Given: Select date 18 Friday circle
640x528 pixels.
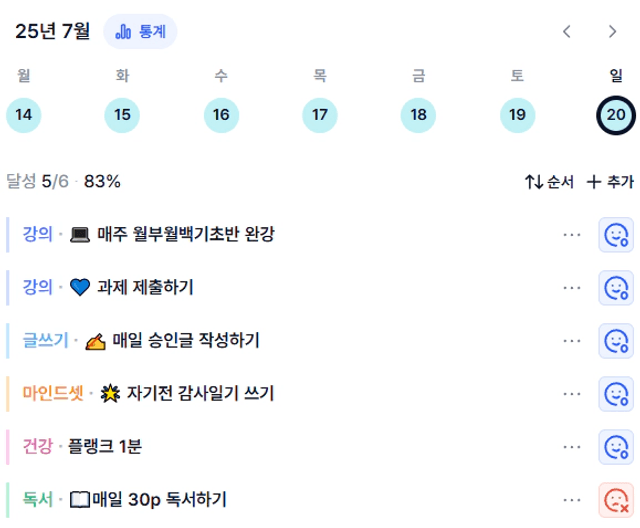Looking at the screenshot, I should 418,115.
